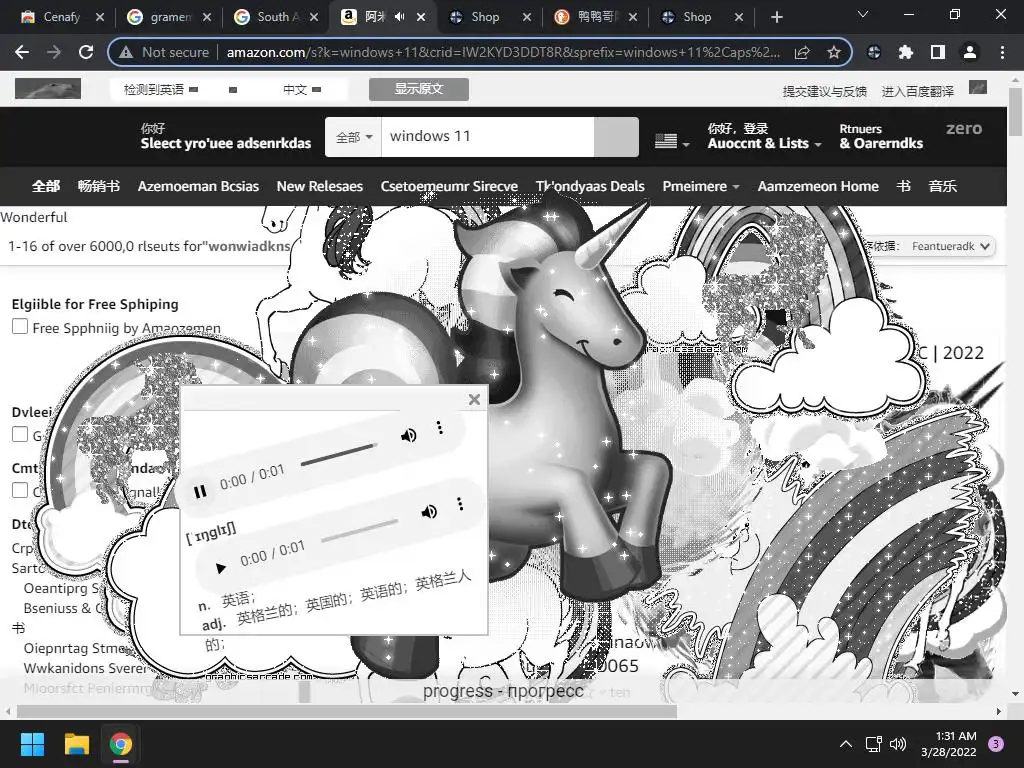1024x768 pixels.
Task: Open 音乐 music nav item
Action: (x=942, y=186)
